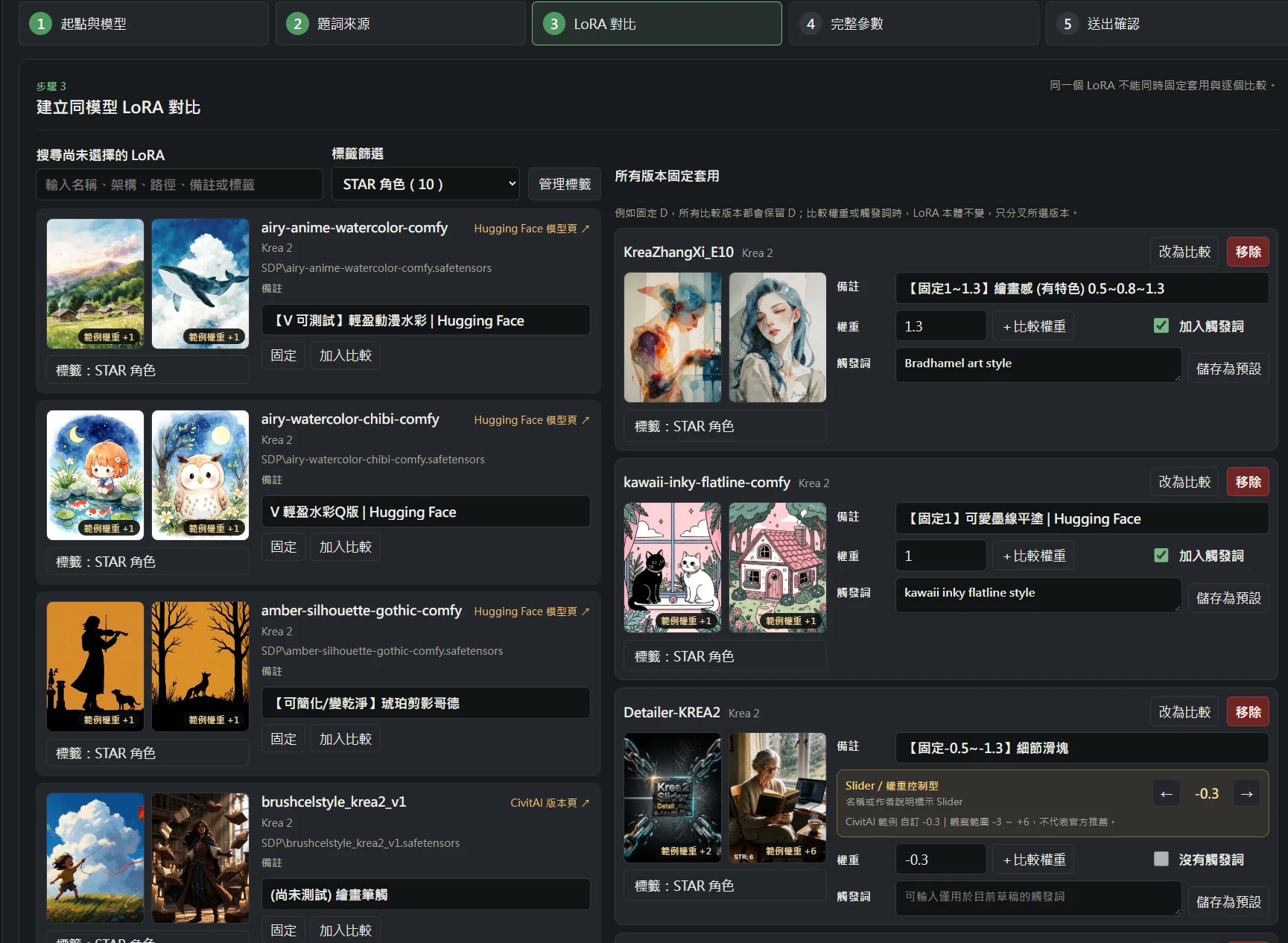1288x943 pixels.
Task: Go to step 1 起點與模型 tab
Action: (x=144, y=24)
